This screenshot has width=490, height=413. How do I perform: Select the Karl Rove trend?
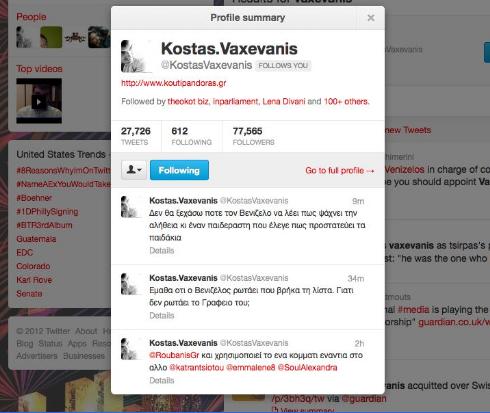(34, 280)
